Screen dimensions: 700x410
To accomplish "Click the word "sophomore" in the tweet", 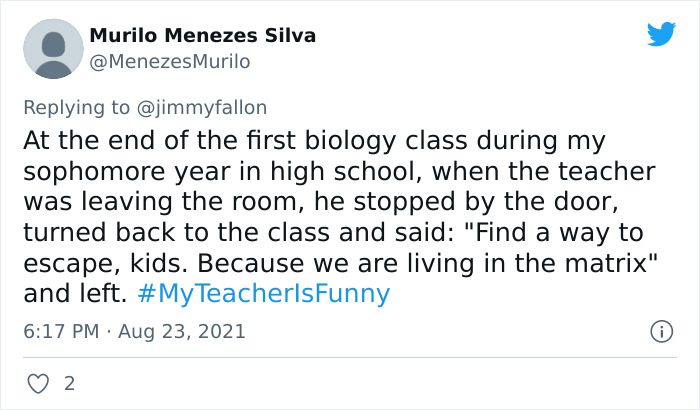I will (94, 172).
